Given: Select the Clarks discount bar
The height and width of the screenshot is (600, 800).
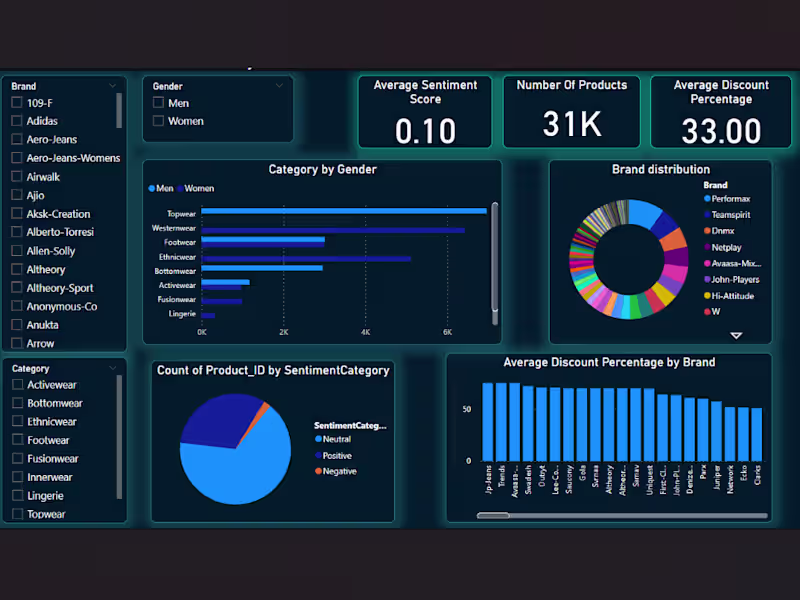Looking at the screenshot, I should pos(757,435).
